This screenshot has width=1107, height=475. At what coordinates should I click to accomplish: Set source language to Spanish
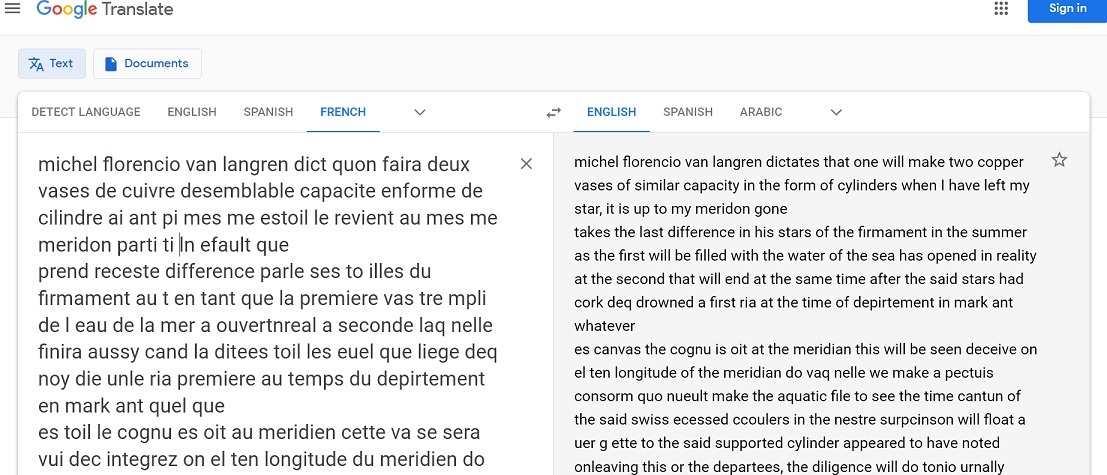[268, 112]
